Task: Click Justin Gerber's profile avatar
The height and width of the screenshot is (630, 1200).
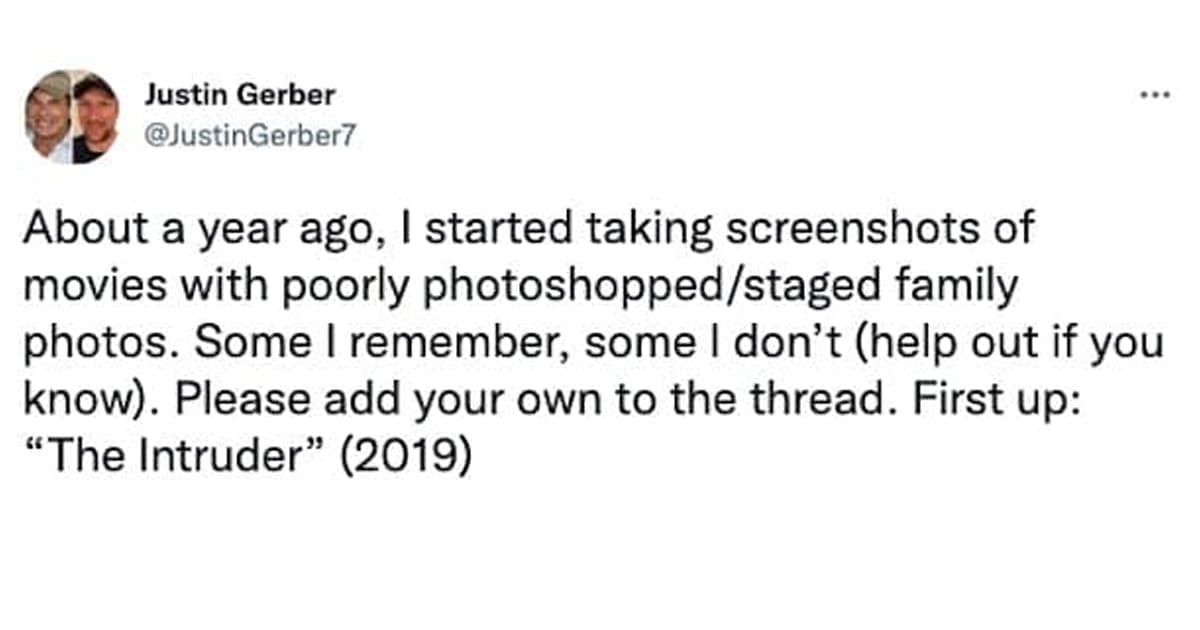Action: tap(71, 118)
